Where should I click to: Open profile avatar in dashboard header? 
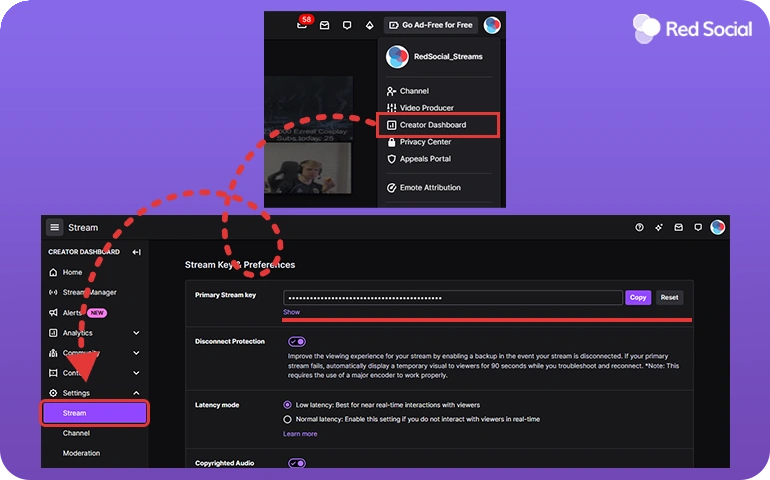717,227
